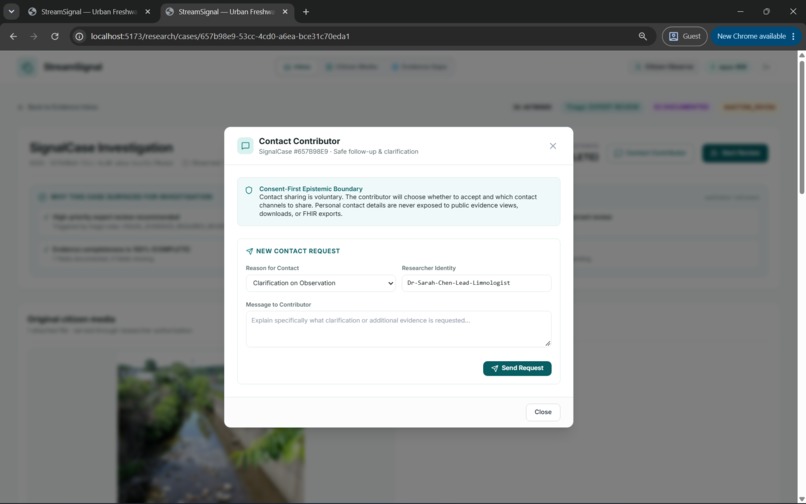Close the second StreamSignal tab
The image size is (806, 504).
(x=285, y=12)
